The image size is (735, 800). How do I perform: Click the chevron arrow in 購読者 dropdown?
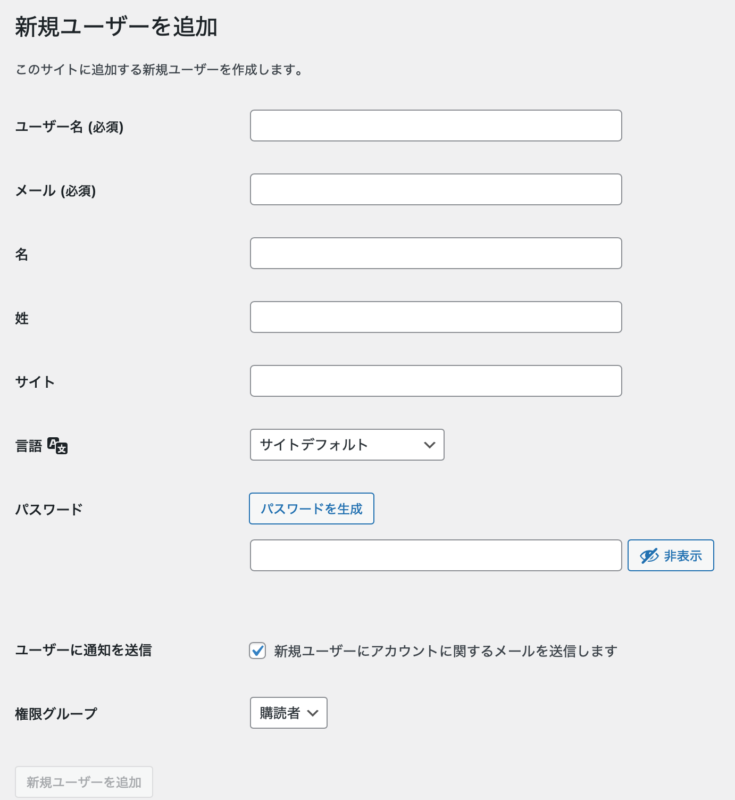tap(313, 713)
